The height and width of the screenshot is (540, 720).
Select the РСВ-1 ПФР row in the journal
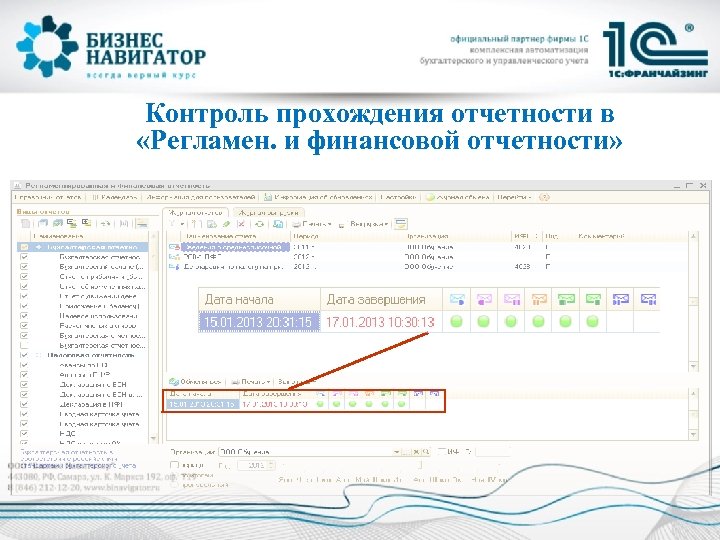pyautogui.click(x=427, y=257)
